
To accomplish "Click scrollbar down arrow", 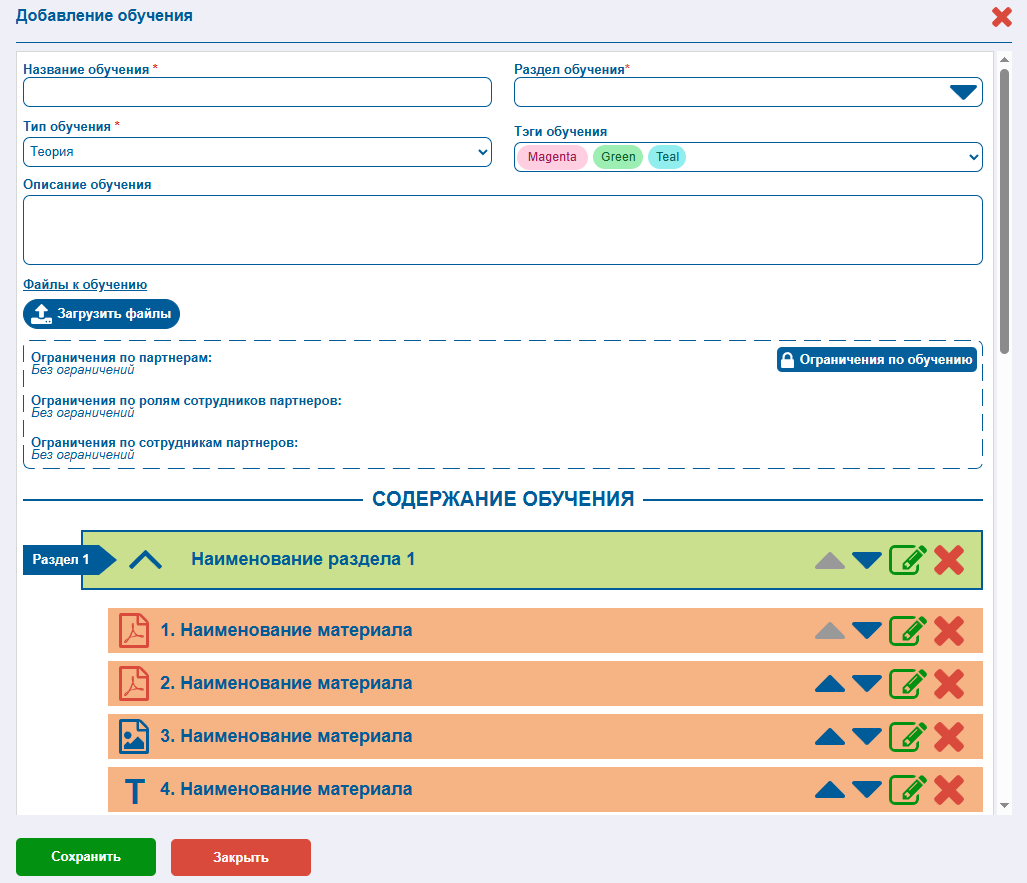I will pos(1004,806).
